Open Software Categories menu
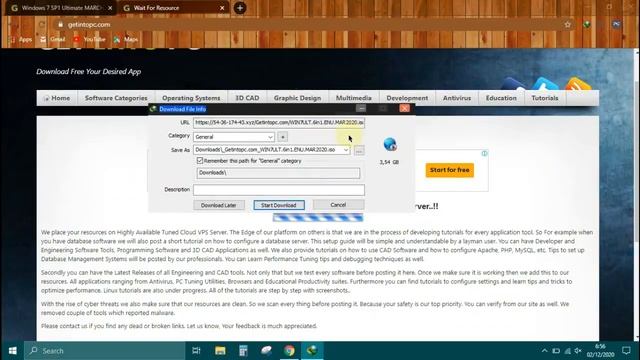The height and width of the screenshot is (360, 640). pyautogui.click(x=116, y=98)
